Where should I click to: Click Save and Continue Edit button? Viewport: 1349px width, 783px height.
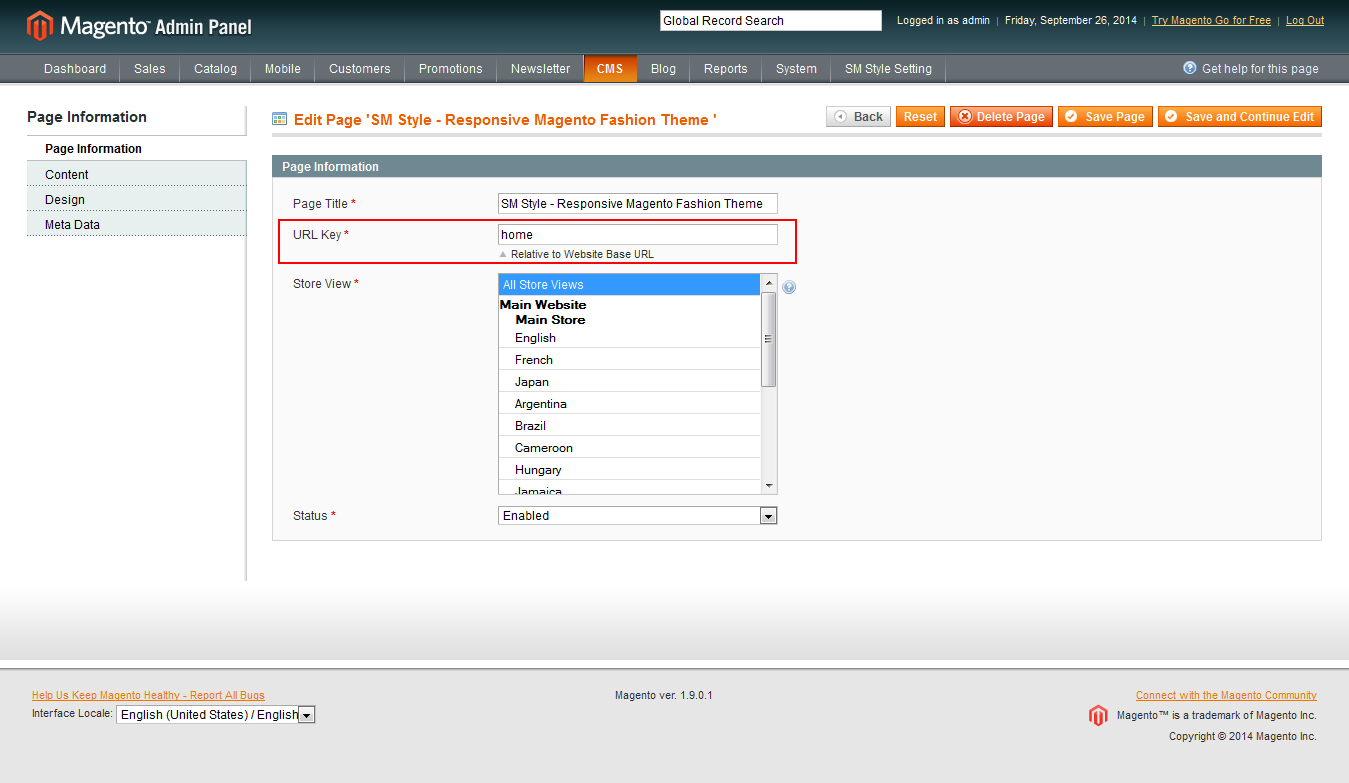tap(1240, 117)
